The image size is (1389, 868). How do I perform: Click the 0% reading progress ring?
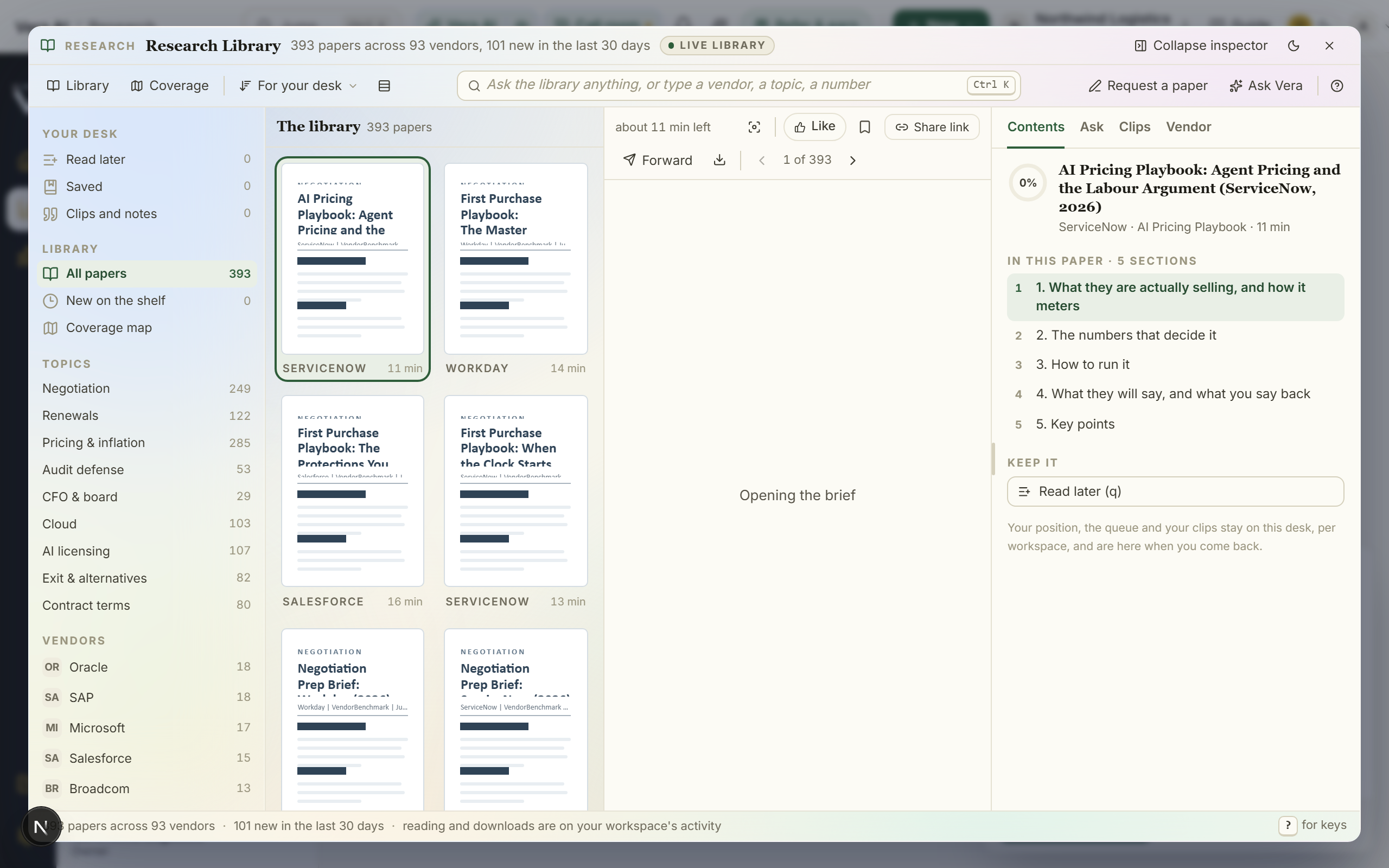point(1028,183)
